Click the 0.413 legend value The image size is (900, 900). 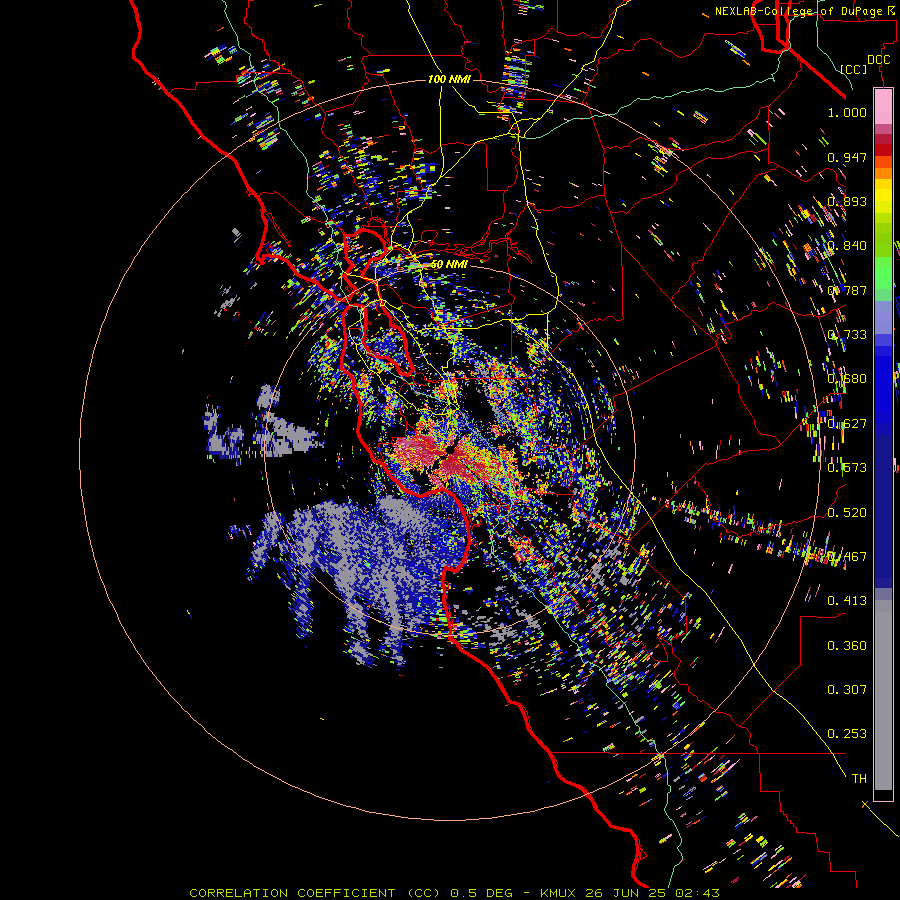(x=847, y=601)
